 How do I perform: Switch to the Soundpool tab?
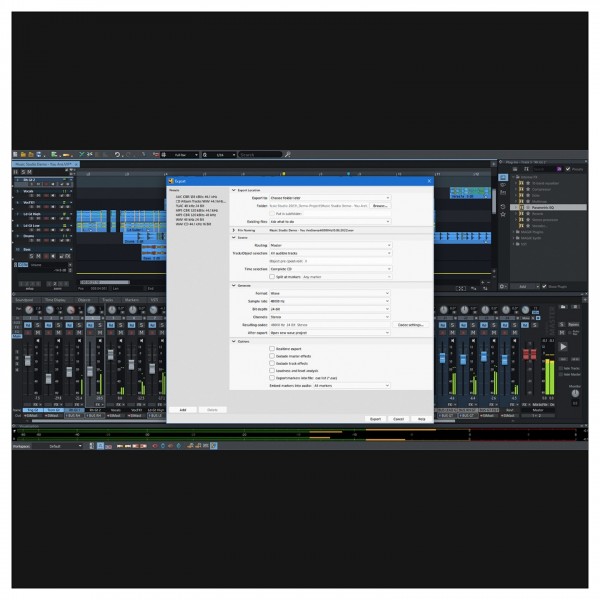[24, 300]
